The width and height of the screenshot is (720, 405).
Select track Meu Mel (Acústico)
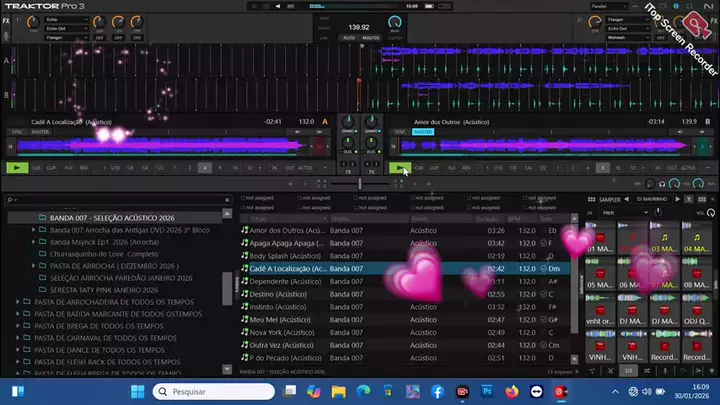point(405,320)
